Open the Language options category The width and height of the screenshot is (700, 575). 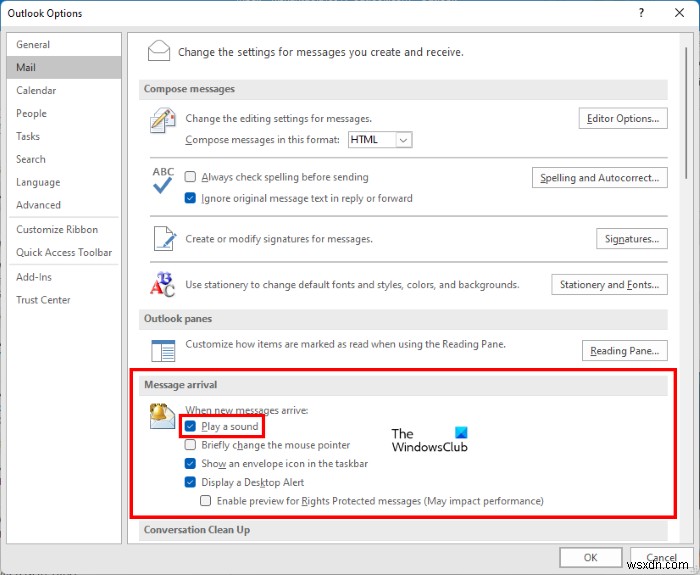(x=64, y=182)
